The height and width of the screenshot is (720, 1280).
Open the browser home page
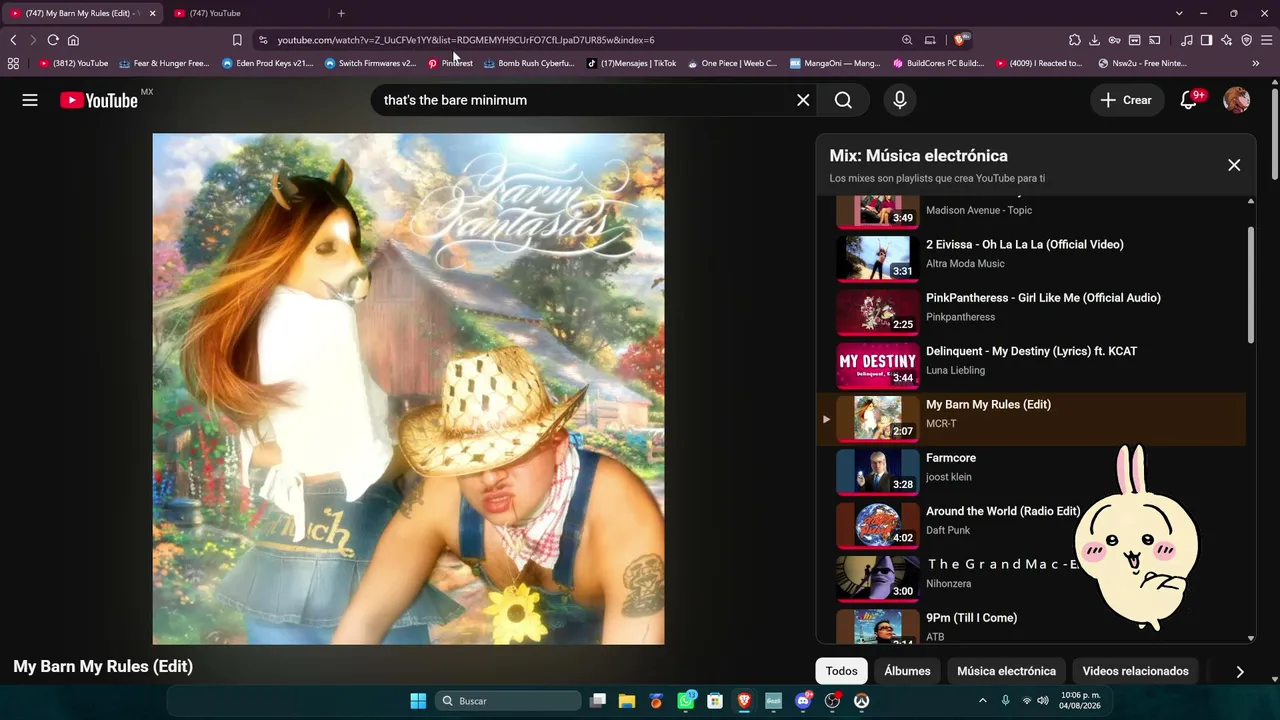[73, 40]
